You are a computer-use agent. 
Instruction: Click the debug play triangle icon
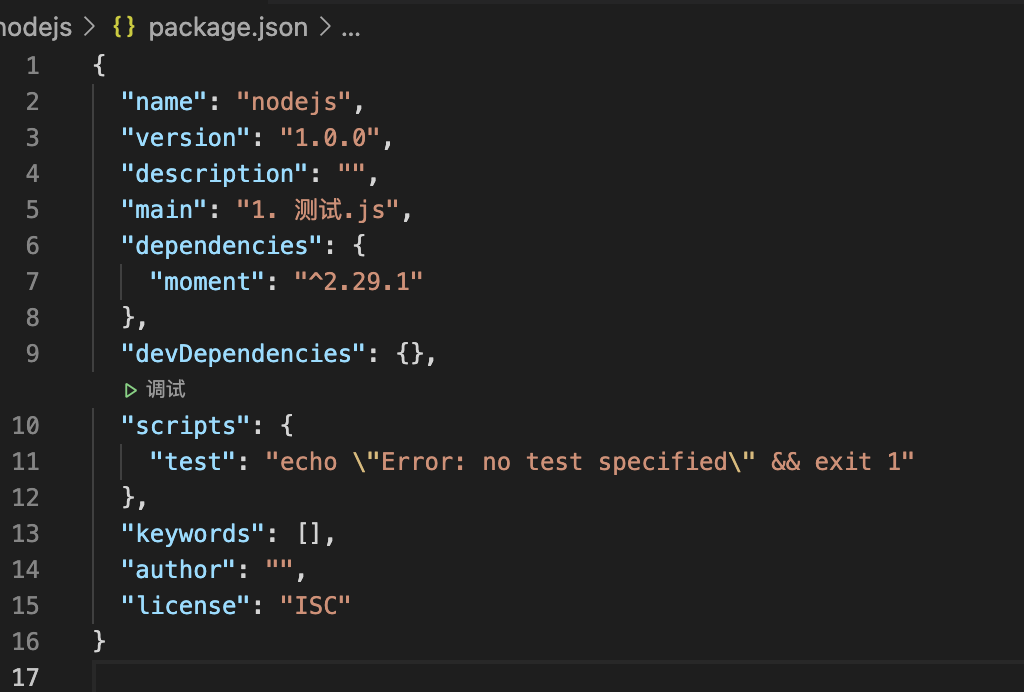tap(129, 390)
